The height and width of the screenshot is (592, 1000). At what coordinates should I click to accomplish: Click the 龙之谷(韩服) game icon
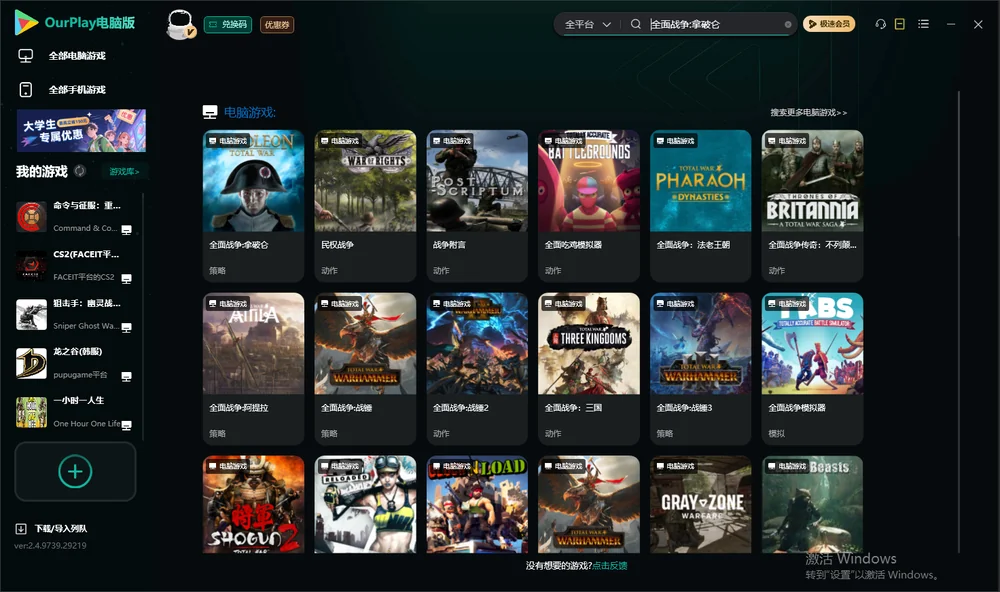coord(31,364)
